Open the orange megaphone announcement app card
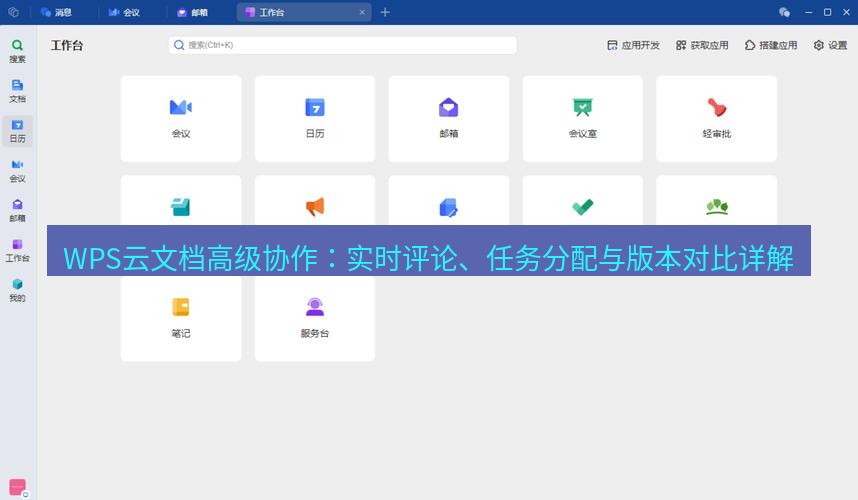 tap(315, 201)
